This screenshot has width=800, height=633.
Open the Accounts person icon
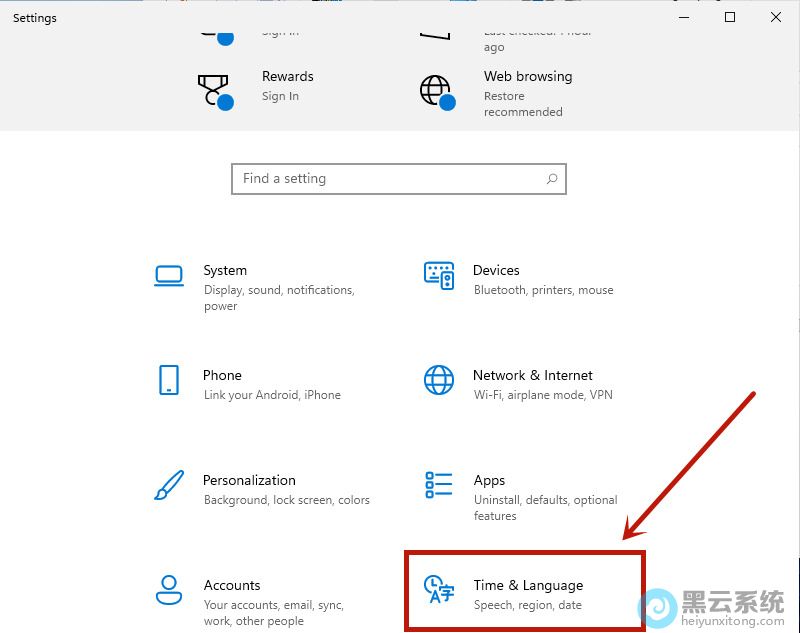tap(169, 590)
